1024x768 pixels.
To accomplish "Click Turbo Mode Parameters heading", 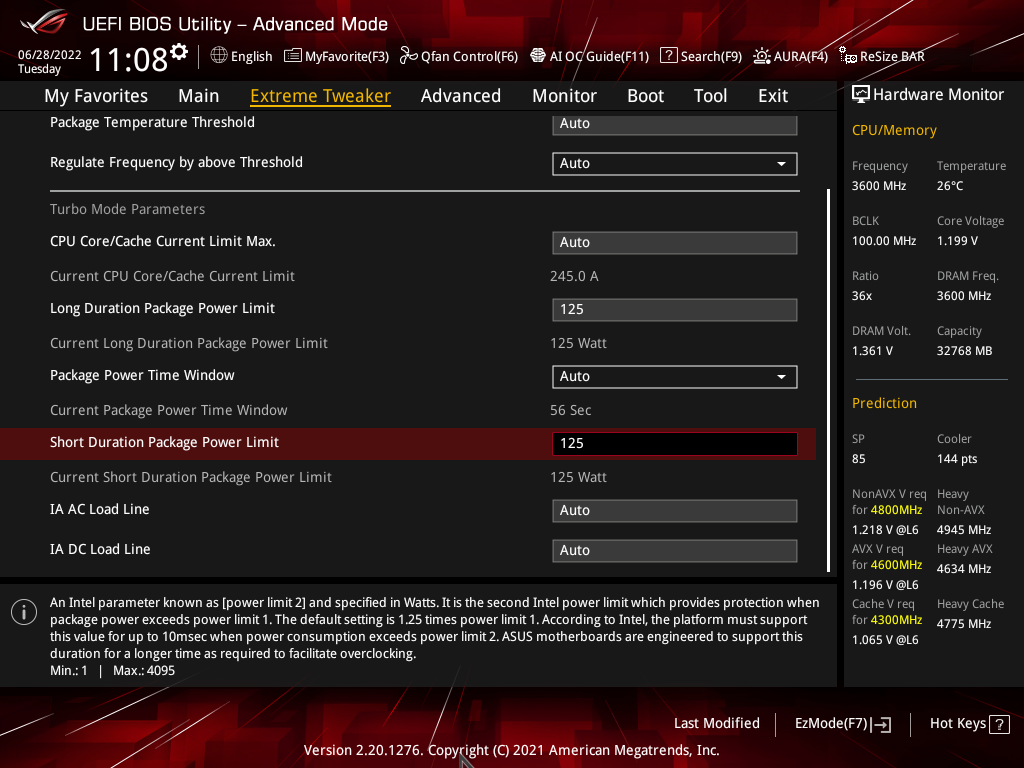I will pos(127,209).
